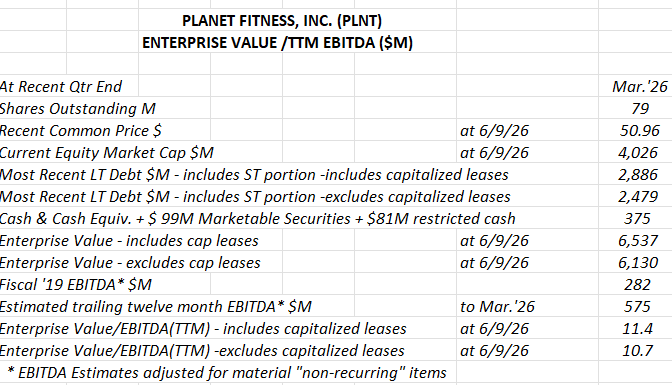Select the trailing EBITDA value 575
Image resolution: width=672 pixels, height=385 pixels.
tap(637, 307)
